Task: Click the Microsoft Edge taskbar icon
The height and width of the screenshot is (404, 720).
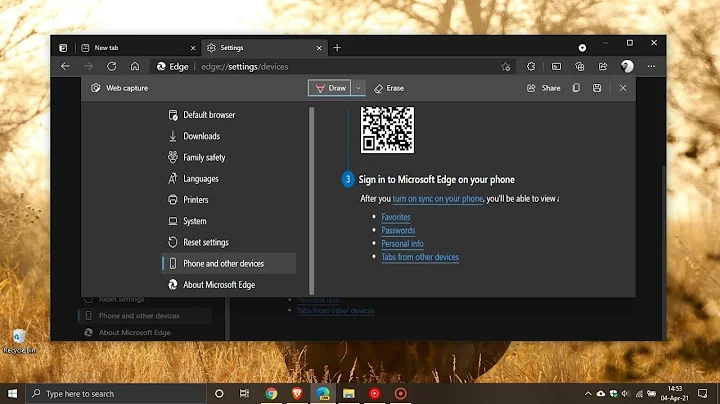Action: click(x=323, y=393)
